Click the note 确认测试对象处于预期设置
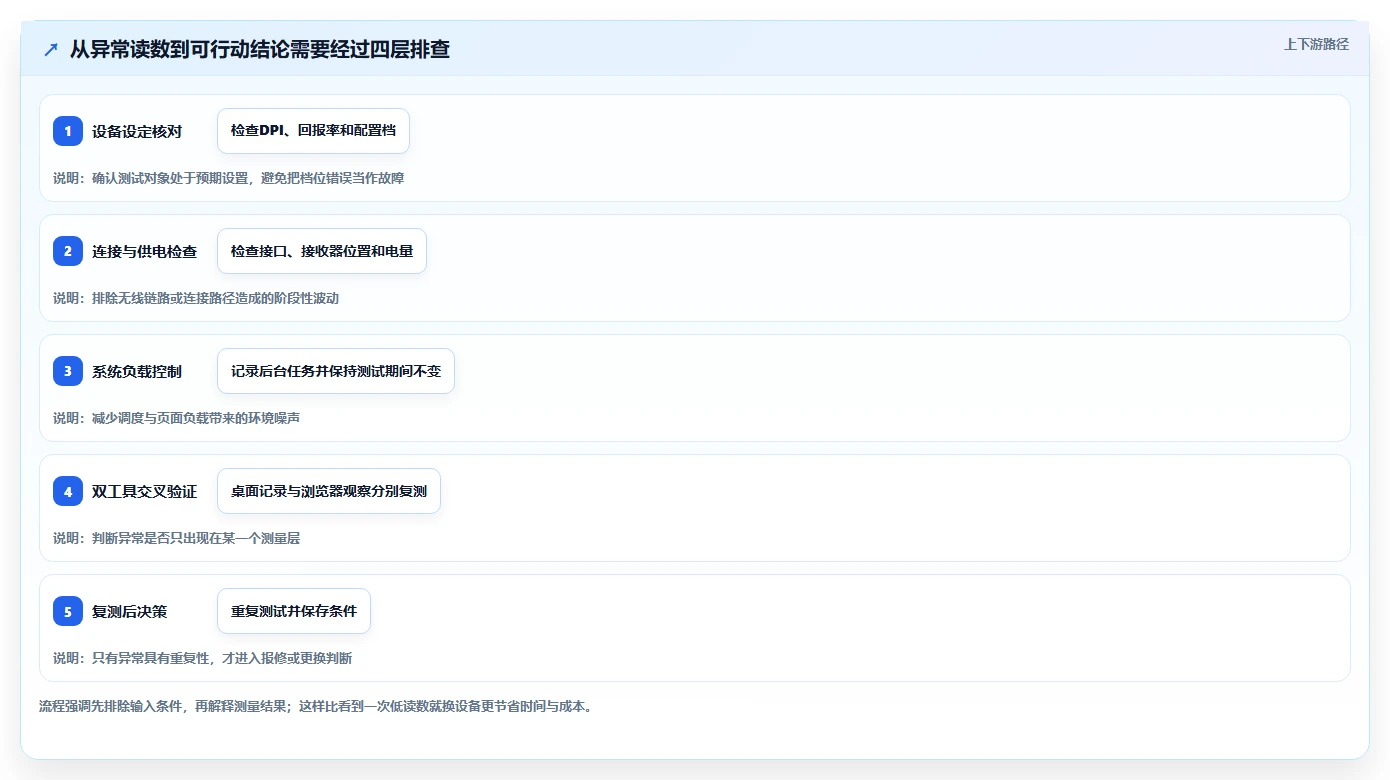 point(170,178)
